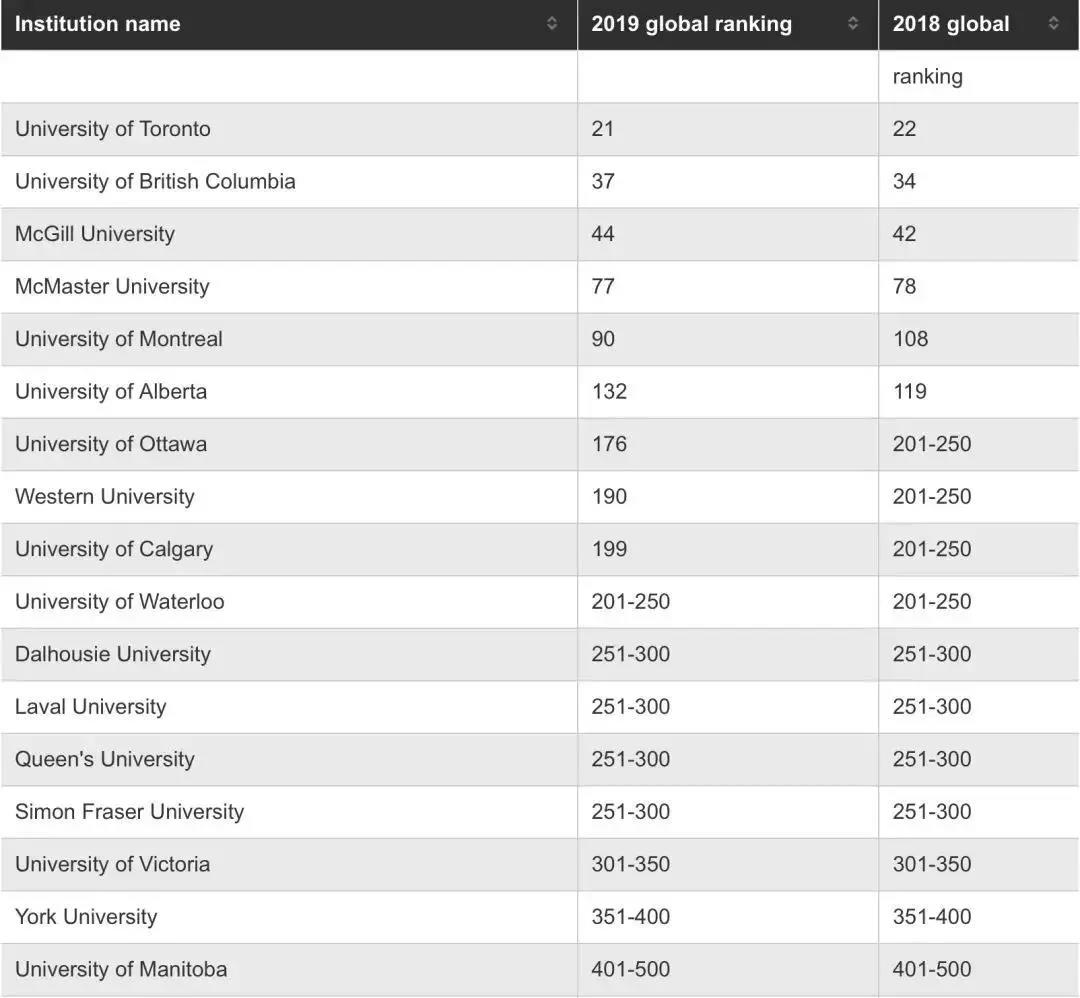Click University of Calgary rank 199 cell
1080x998 pixels.
(x=728, y=550)
